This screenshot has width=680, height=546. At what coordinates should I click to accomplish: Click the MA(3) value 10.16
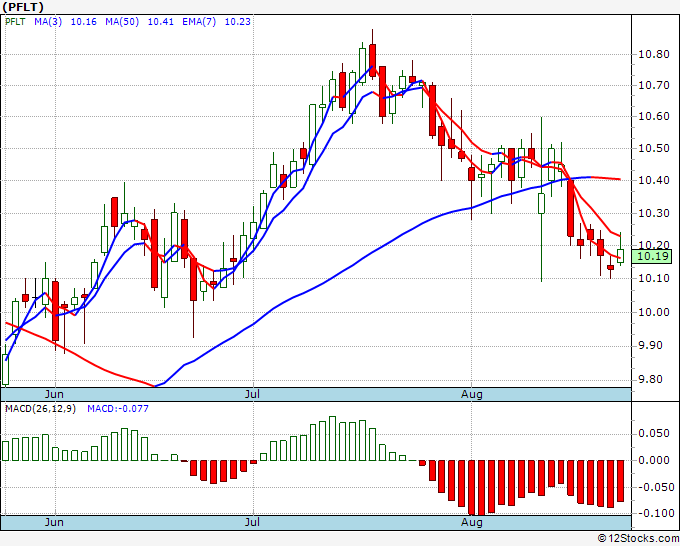pyautogui.click(x=84, y=22)
